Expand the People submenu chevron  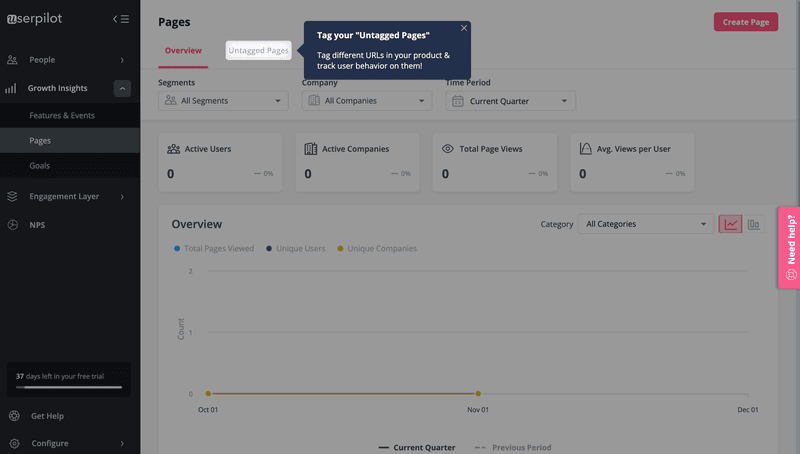click(x=122, y=60)
